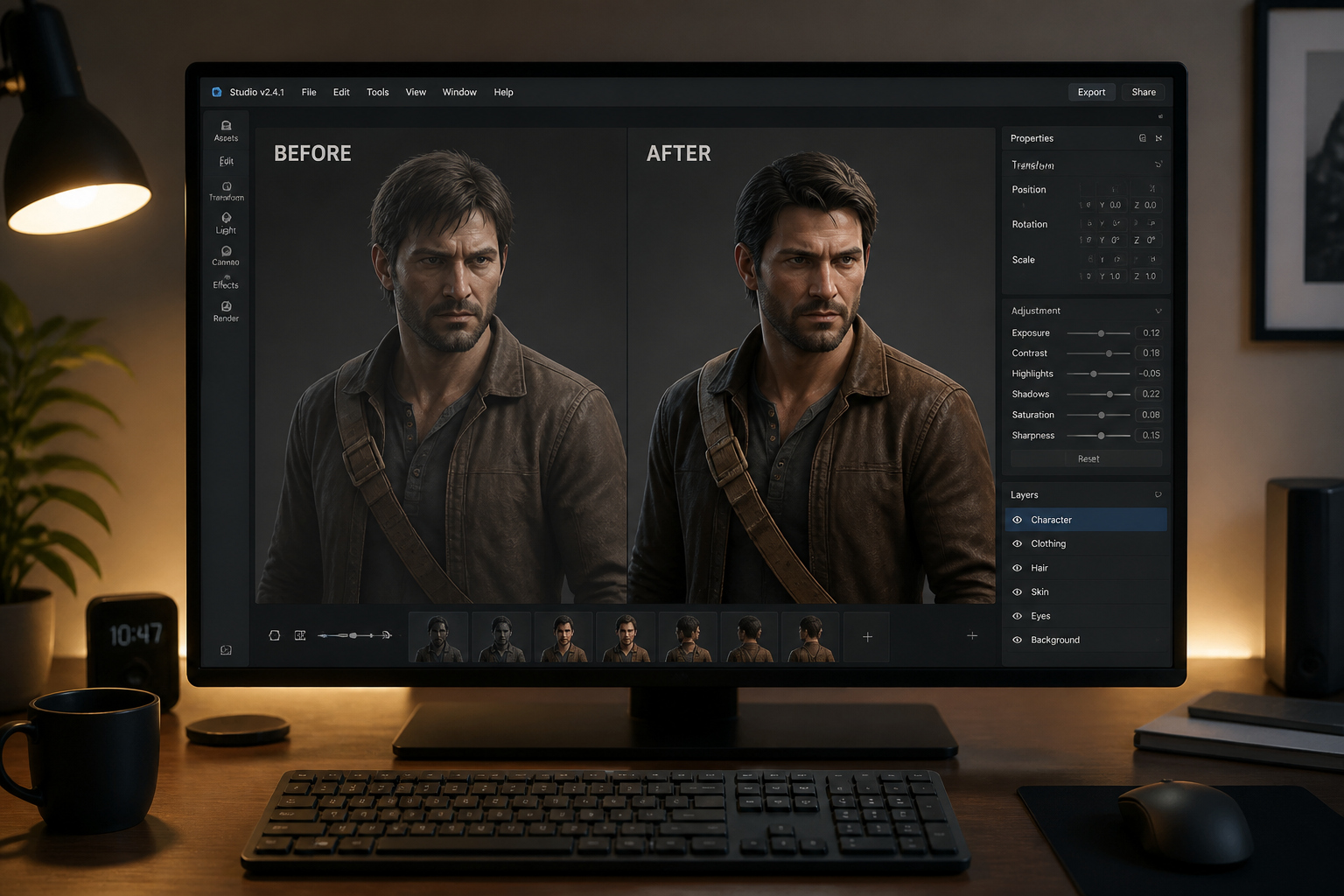Toggle visibility of the Eyes layer
This screenshot has height=896, width=1344.
click(x=1018, y=616)
